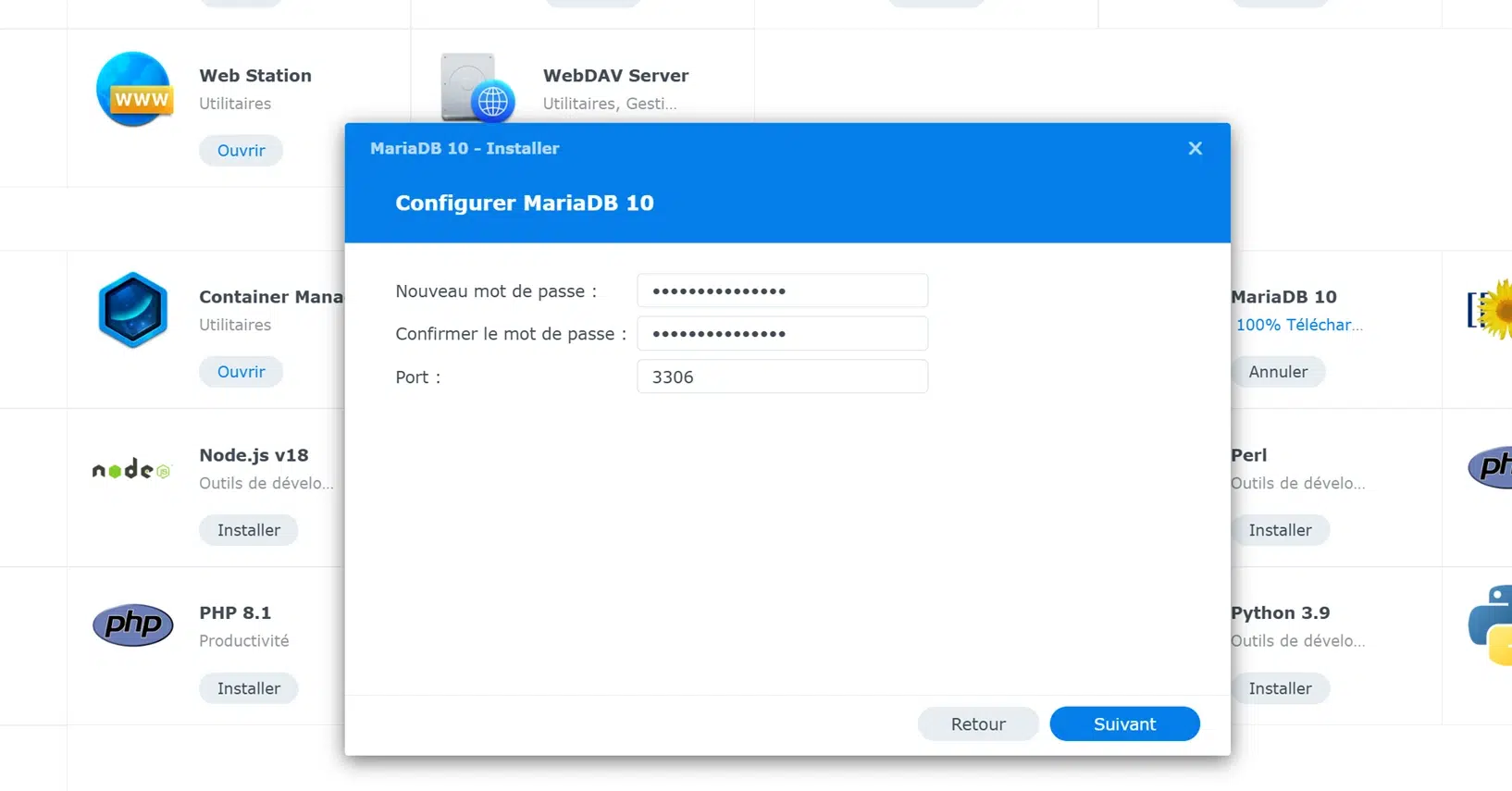Image resolution: width=1512 pixels, height=791 pixels.
Task: Click the Port field showing 3306
Action: 782,377
